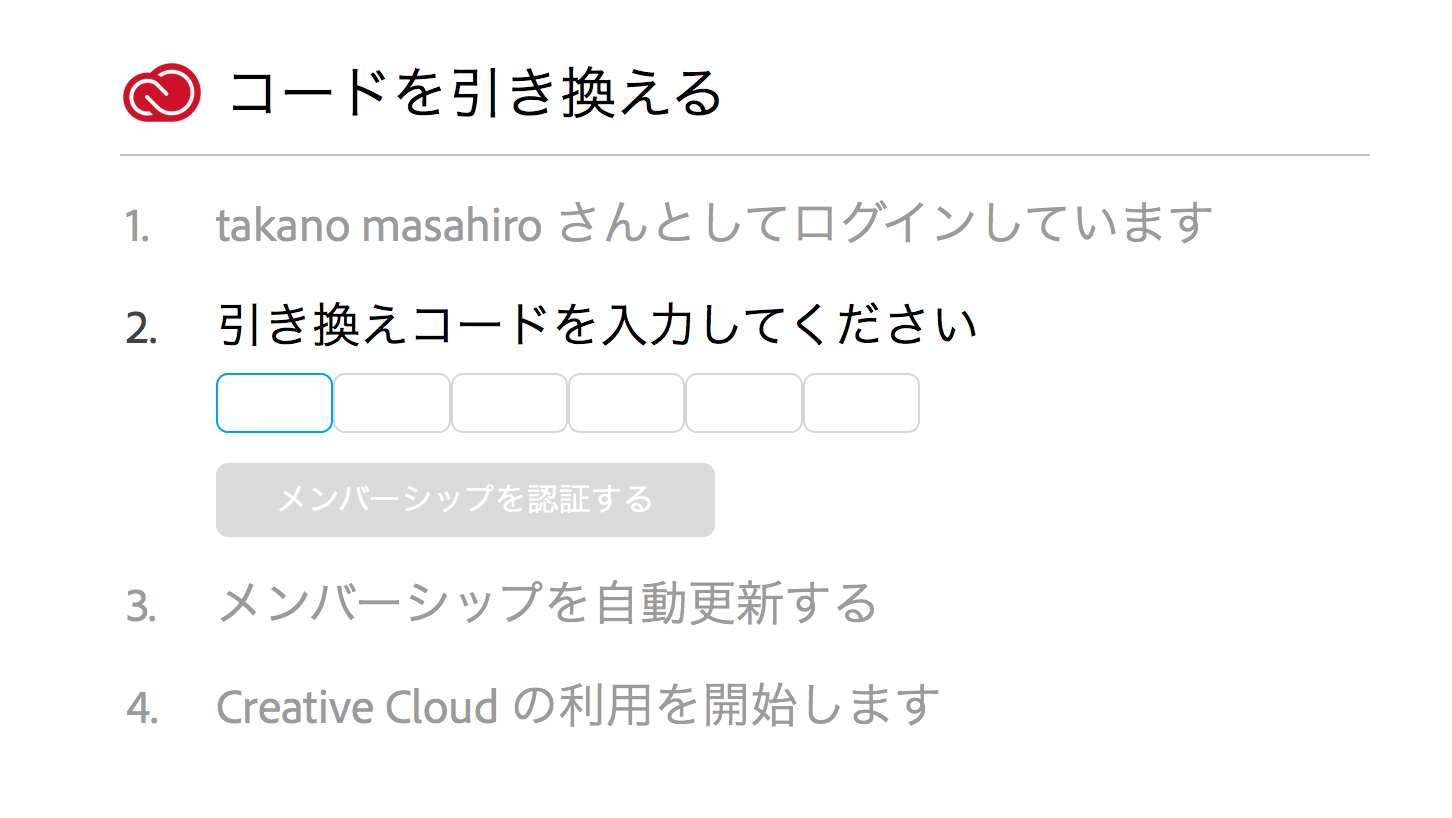This screenshot has height=818, width=1452.
Task: Activate the fourth redemption code input box
Action: point(626,403)
